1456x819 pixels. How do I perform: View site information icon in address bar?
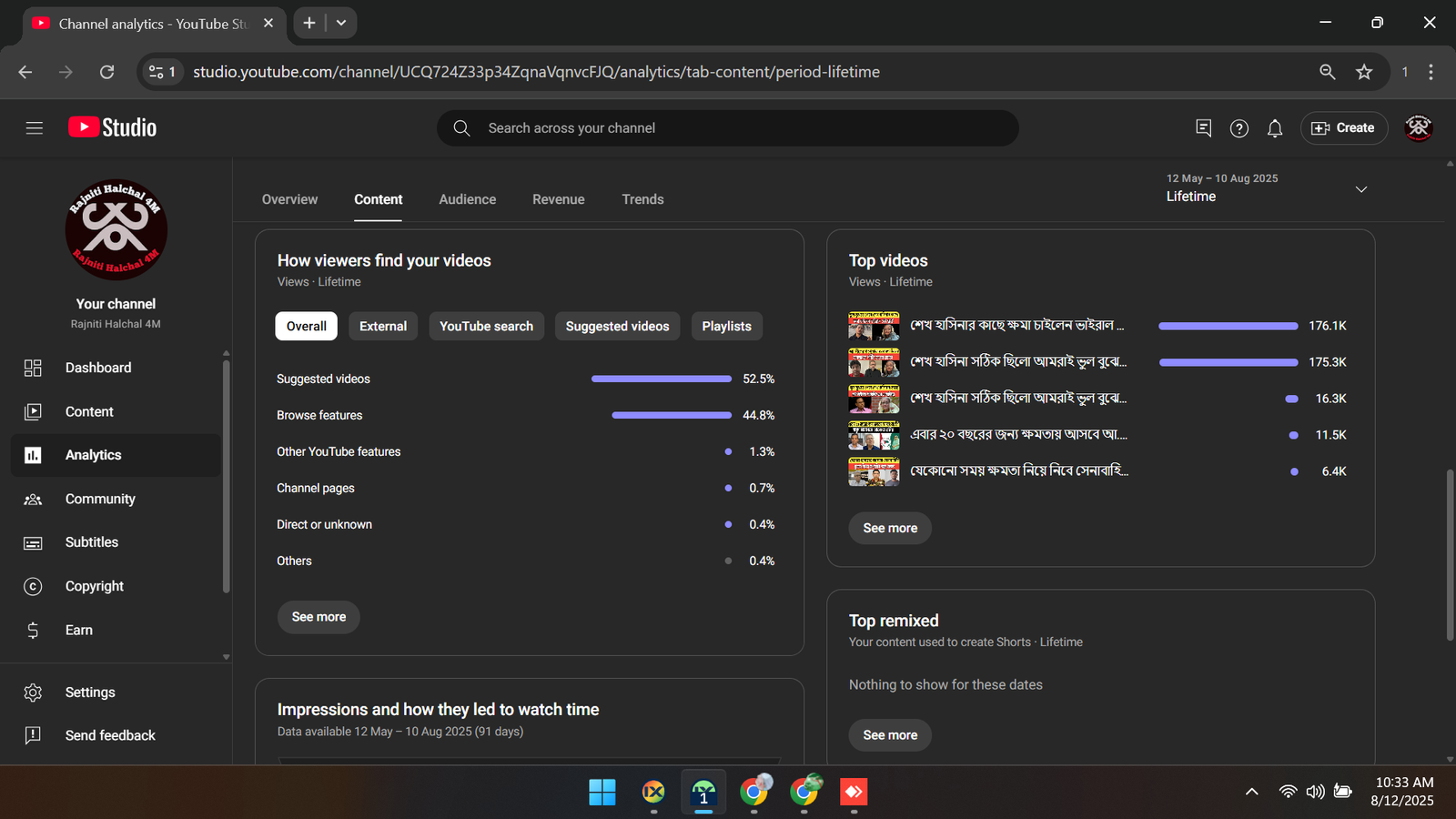pyautogui.click(x=162, y=72)
